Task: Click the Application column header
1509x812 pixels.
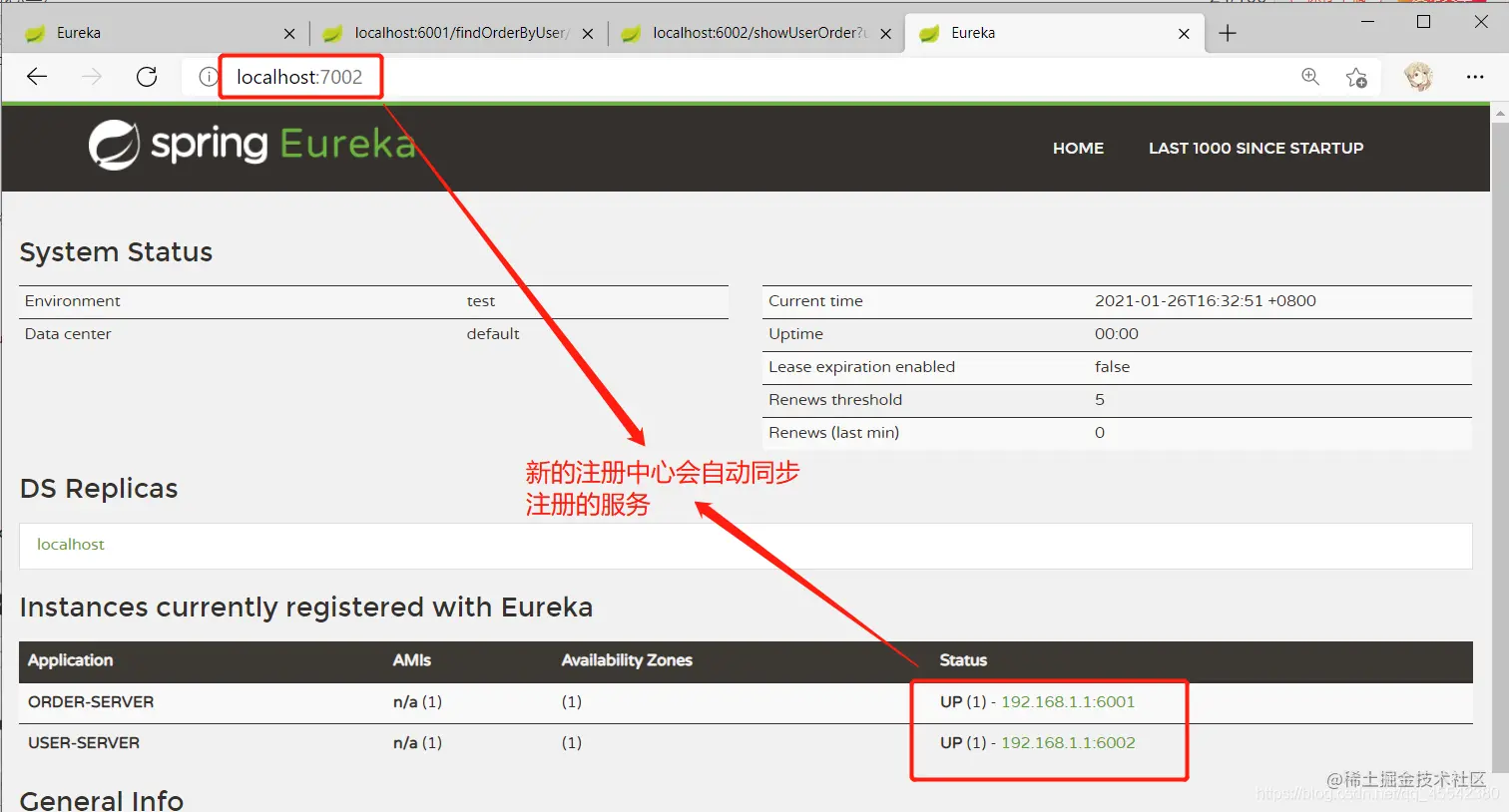Action: tap(70, 660)
